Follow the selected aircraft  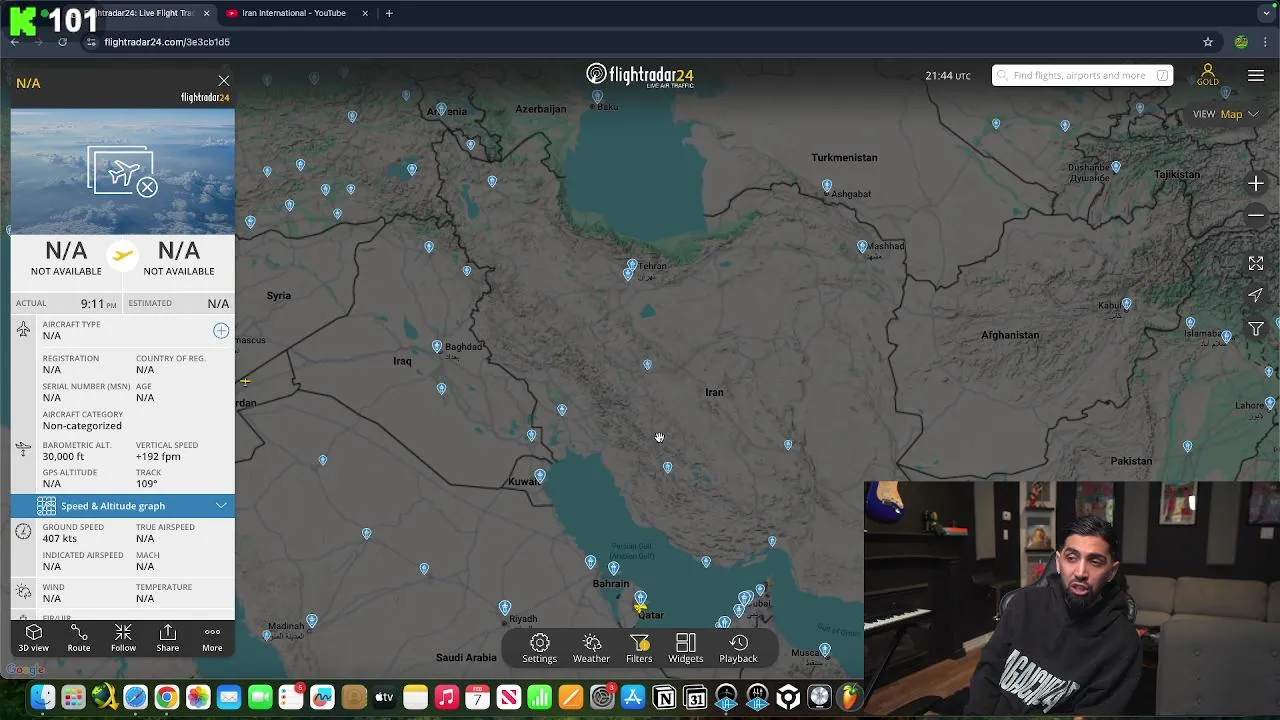pyautogui.click(x=123, y=638)
